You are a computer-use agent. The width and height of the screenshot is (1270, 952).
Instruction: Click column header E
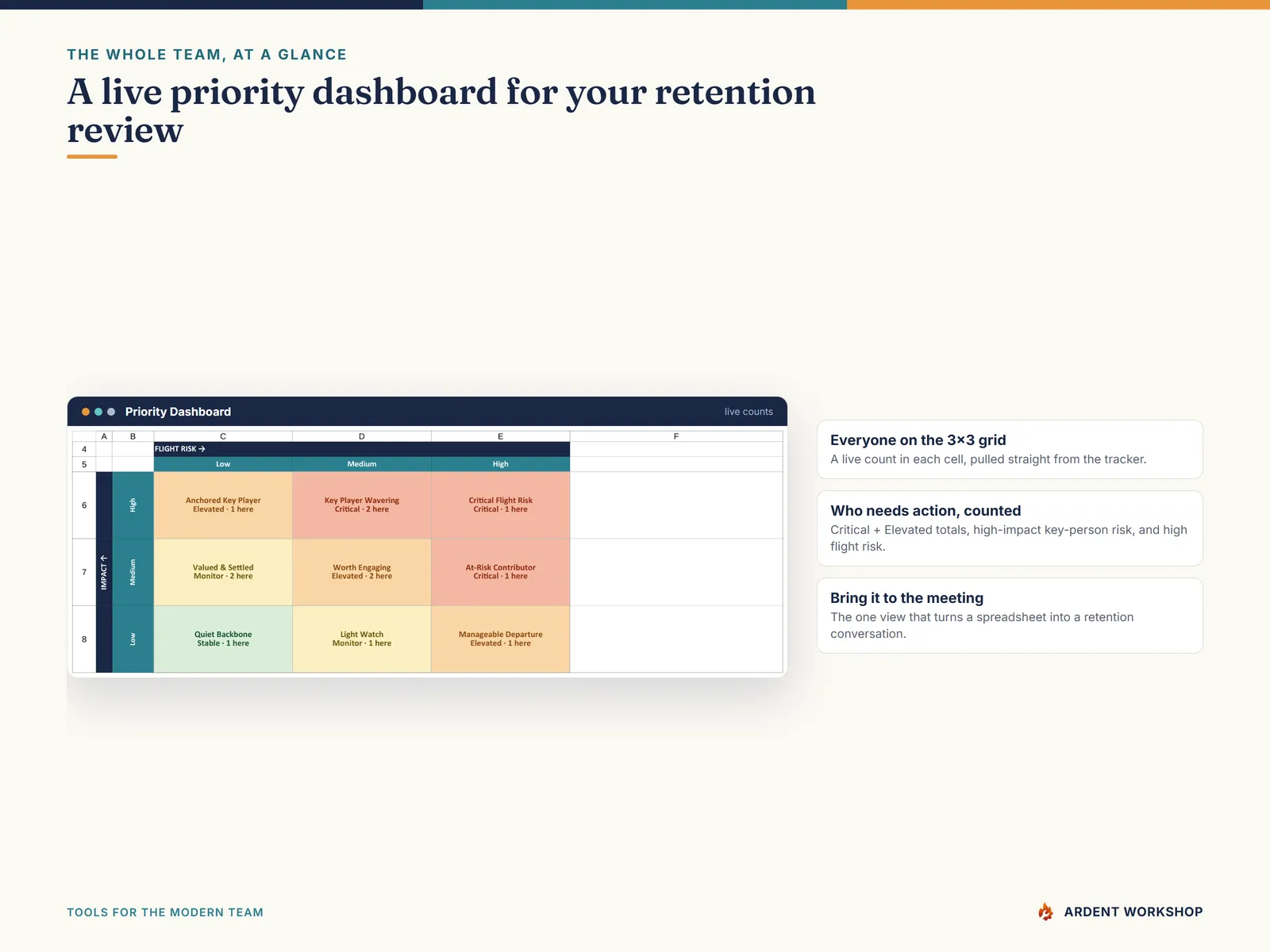tap(501, 436)
